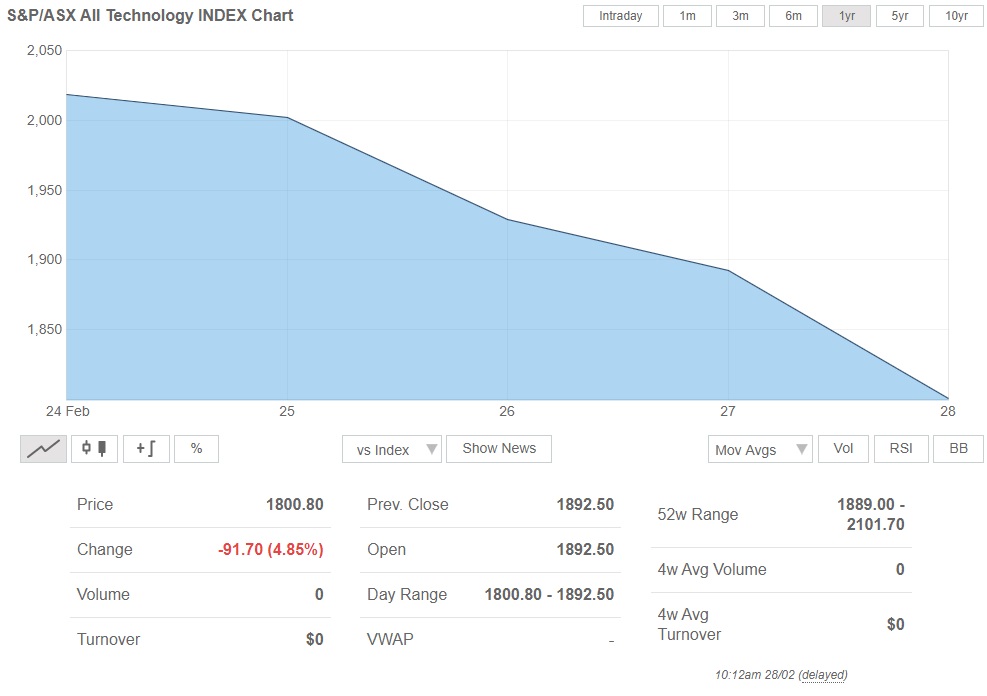This screenshot has height=696, width=987.
Task: Toggle the RSI indicator
Action: 901,449
